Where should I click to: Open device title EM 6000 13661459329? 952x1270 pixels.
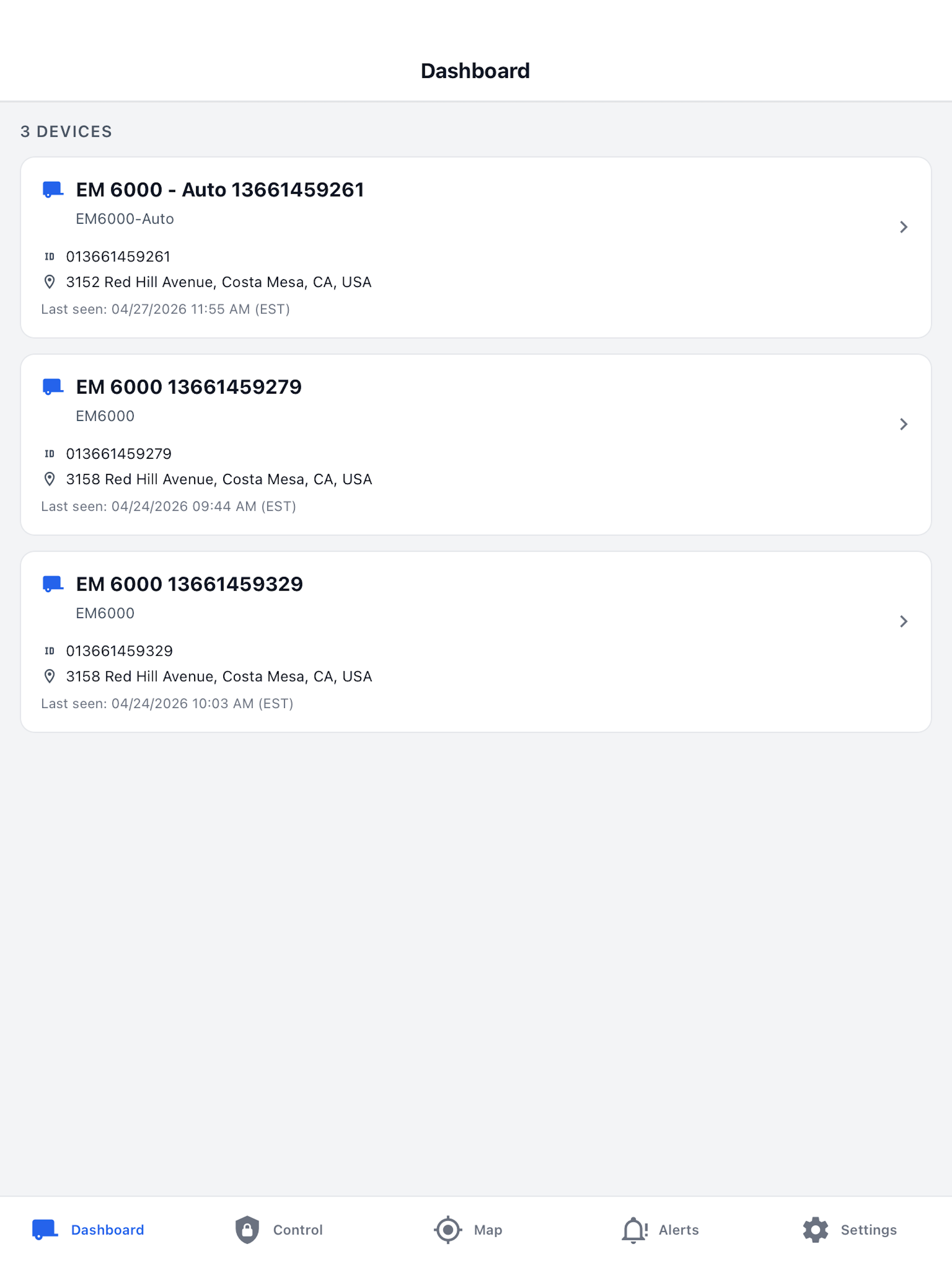click(x=190, y=584)
